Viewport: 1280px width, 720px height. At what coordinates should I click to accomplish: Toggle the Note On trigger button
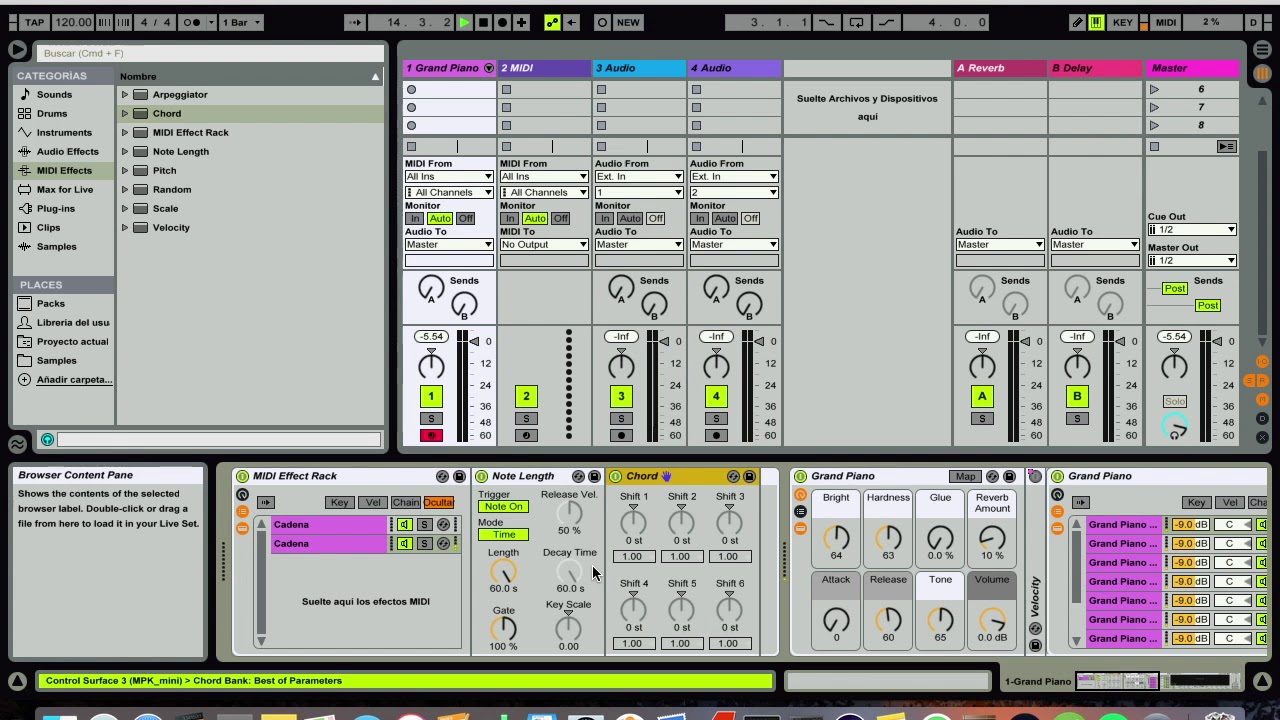click(503, 507)
